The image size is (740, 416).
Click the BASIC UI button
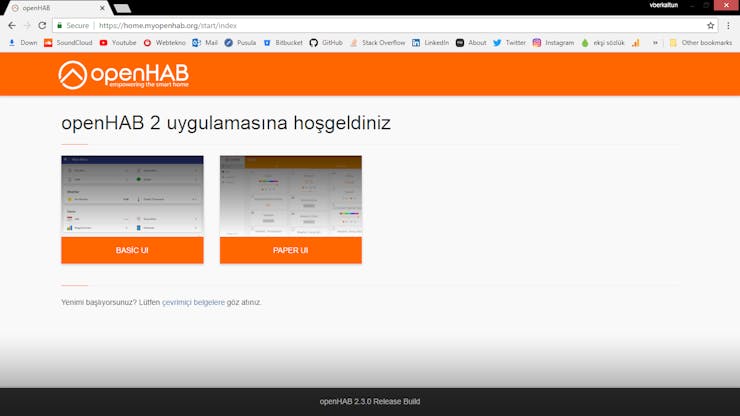pos(132,250)
